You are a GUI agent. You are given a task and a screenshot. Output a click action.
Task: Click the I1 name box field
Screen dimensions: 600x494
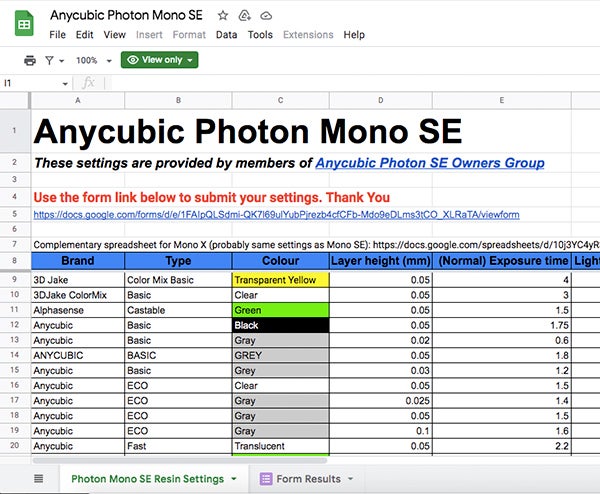click(31, 83)
